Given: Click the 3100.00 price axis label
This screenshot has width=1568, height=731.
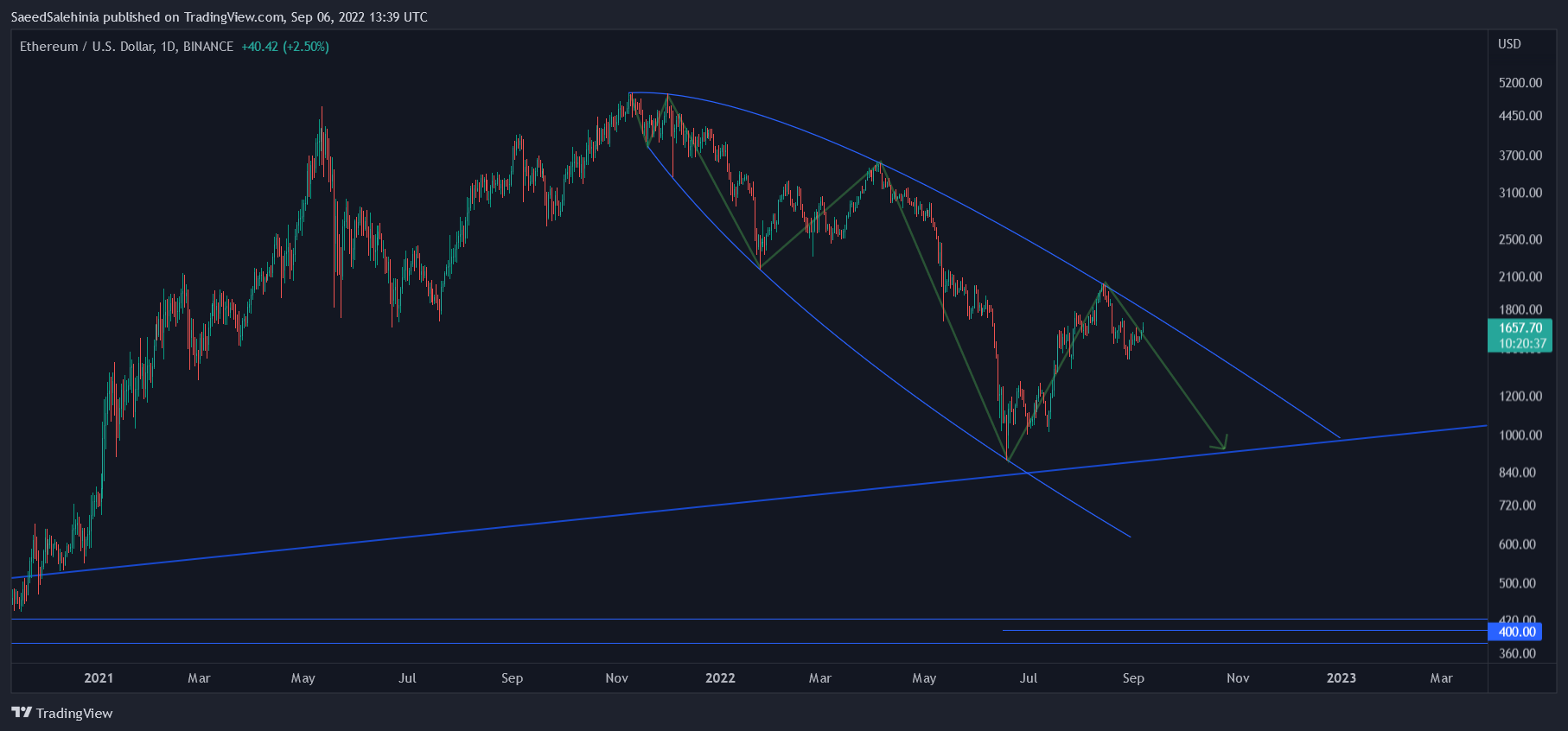Looking at the screenshot, I should (1520, 193).
